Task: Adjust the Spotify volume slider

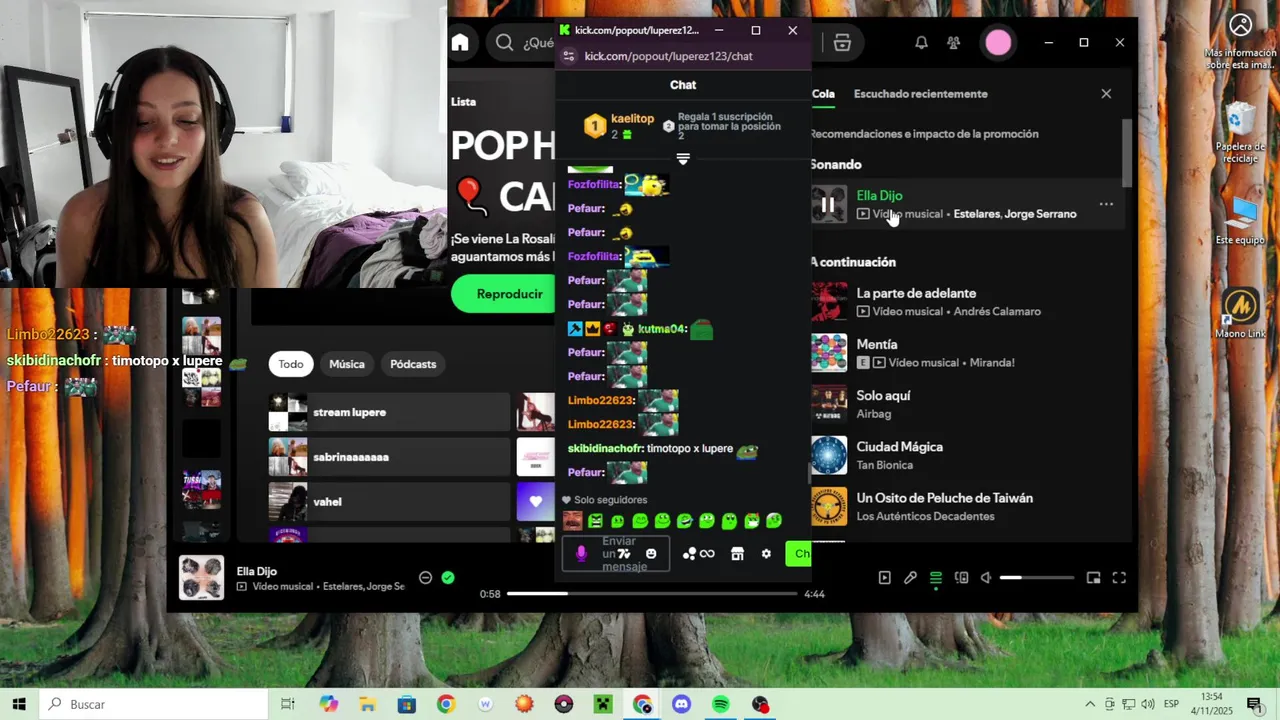Action: (x=1037, y=577)
